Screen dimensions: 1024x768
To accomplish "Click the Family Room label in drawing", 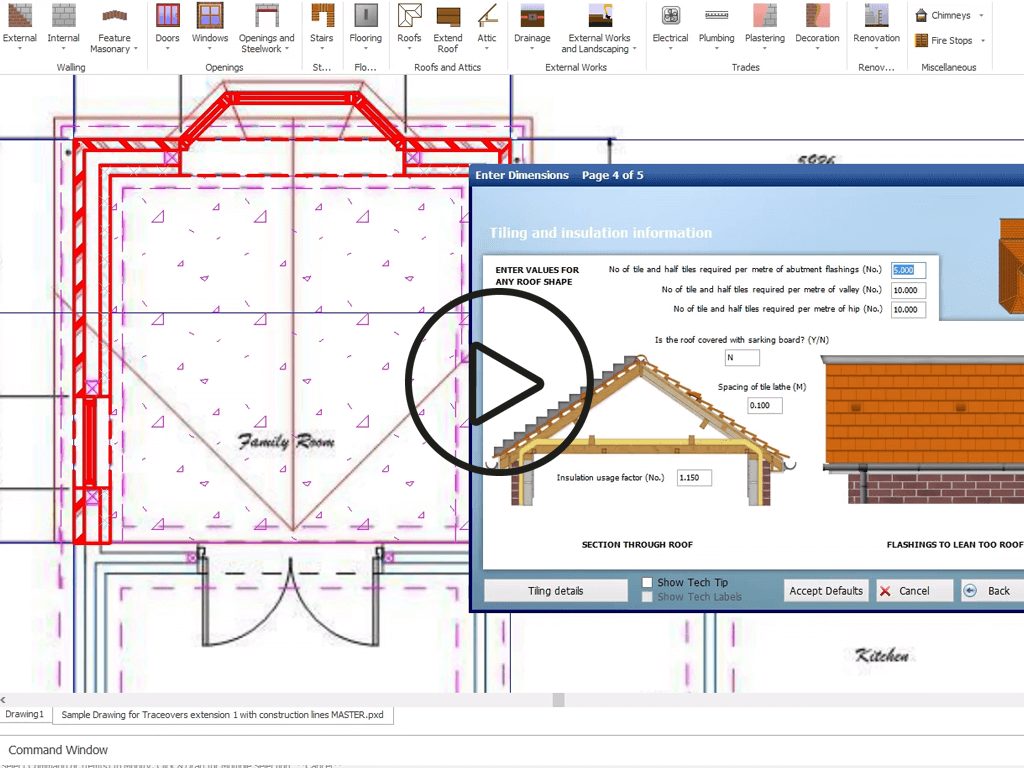I will click(x=286, y=442).
